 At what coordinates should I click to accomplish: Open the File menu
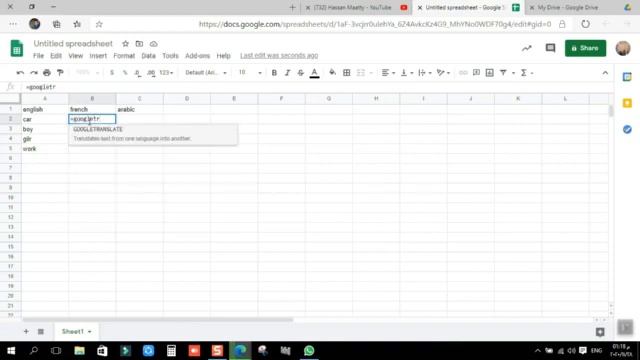(x=38, y=56)
